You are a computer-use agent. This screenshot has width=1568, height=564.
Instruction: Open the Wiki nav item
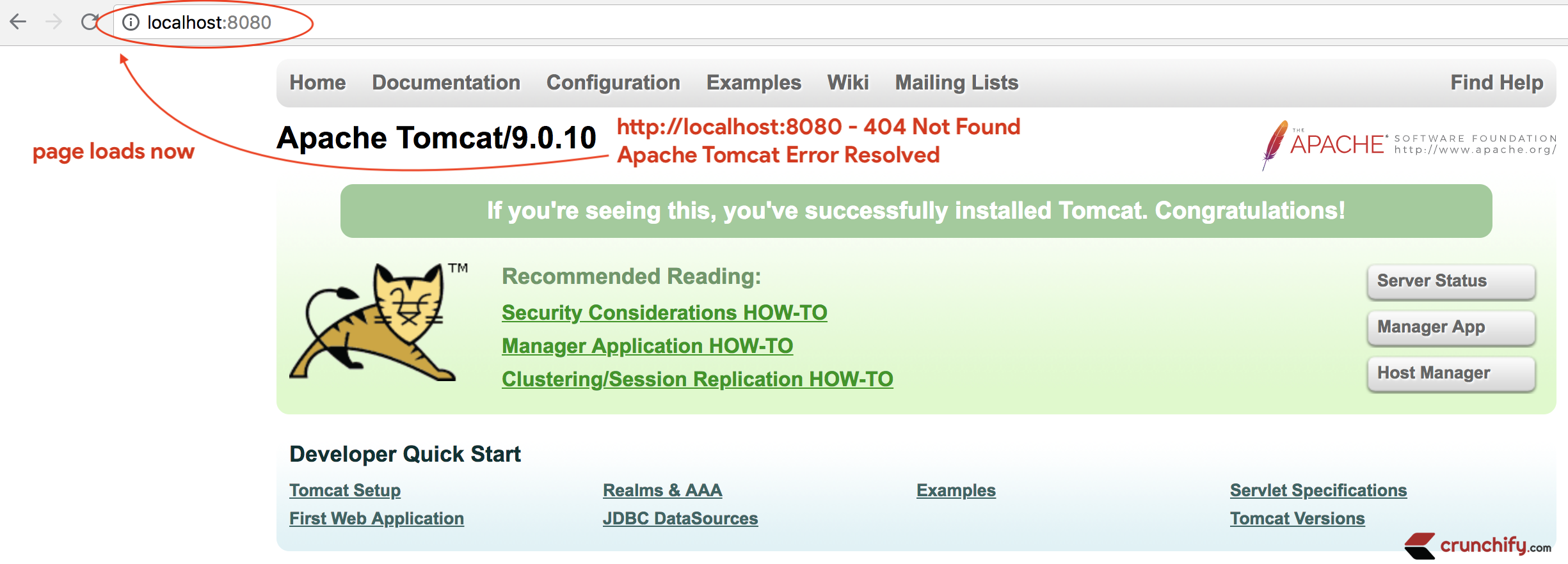pyautogui.click(x=848, y=82)
